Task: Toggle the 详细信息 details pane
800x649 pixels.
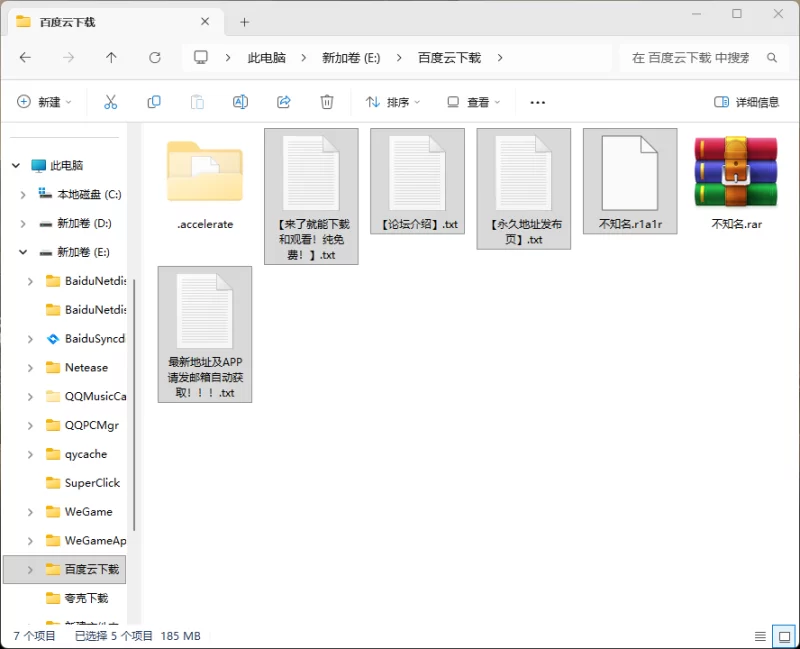Action: coord(746,102)
